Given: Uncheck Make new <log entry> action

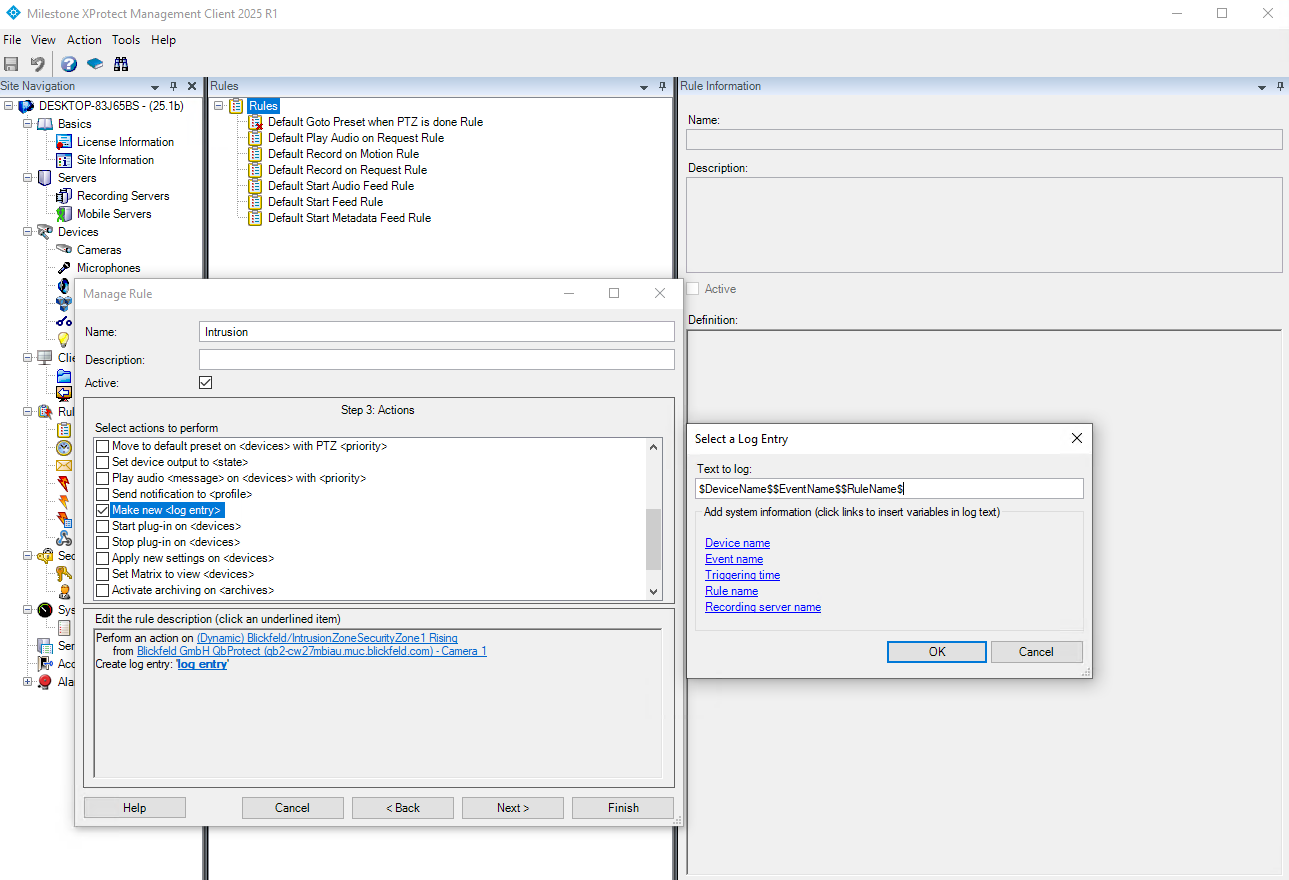Looking at the screenshot, I should (102, 510).
